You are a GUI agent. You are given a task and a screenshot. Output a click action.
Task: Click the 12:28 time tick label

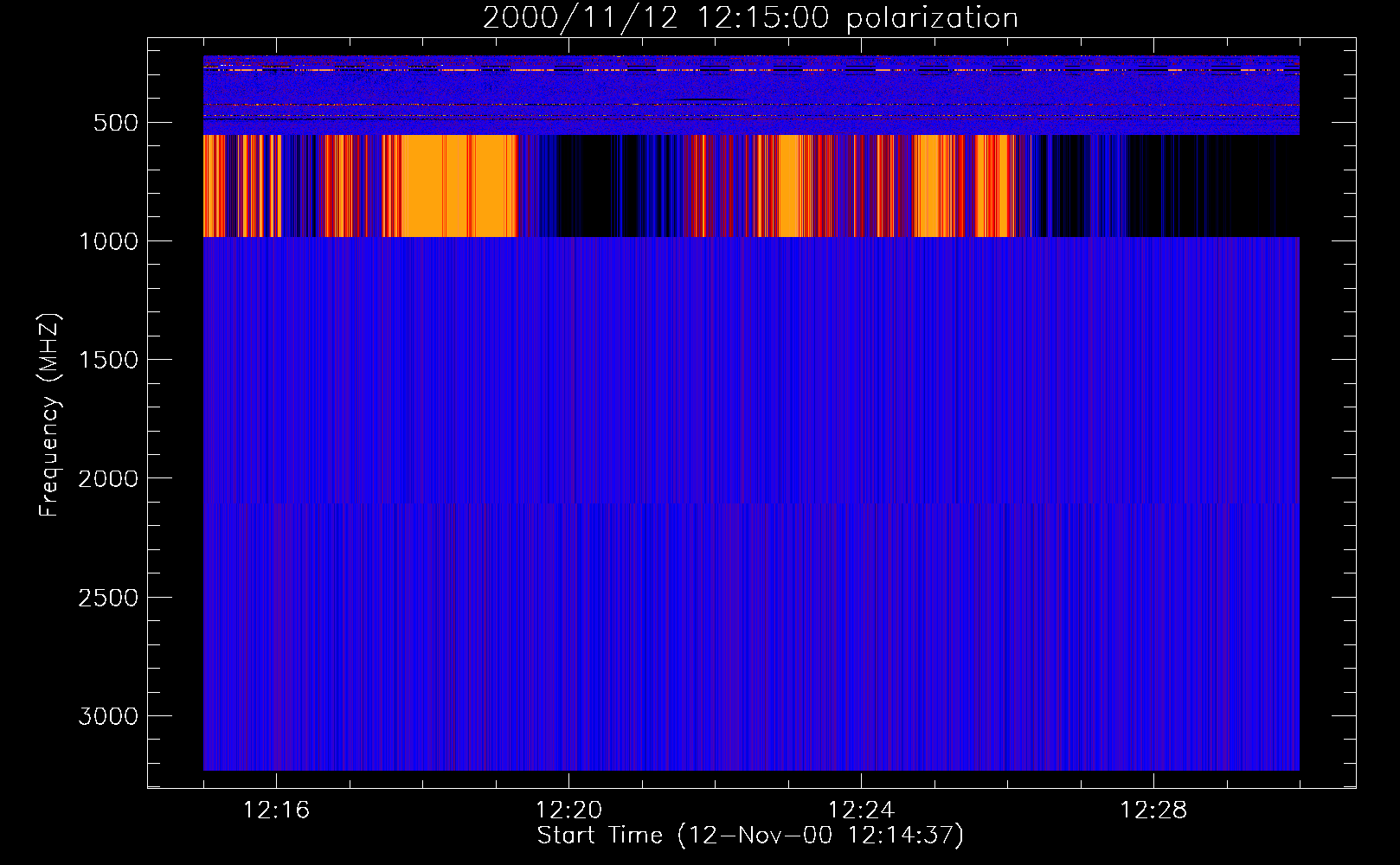click(x=1154, y=811)
